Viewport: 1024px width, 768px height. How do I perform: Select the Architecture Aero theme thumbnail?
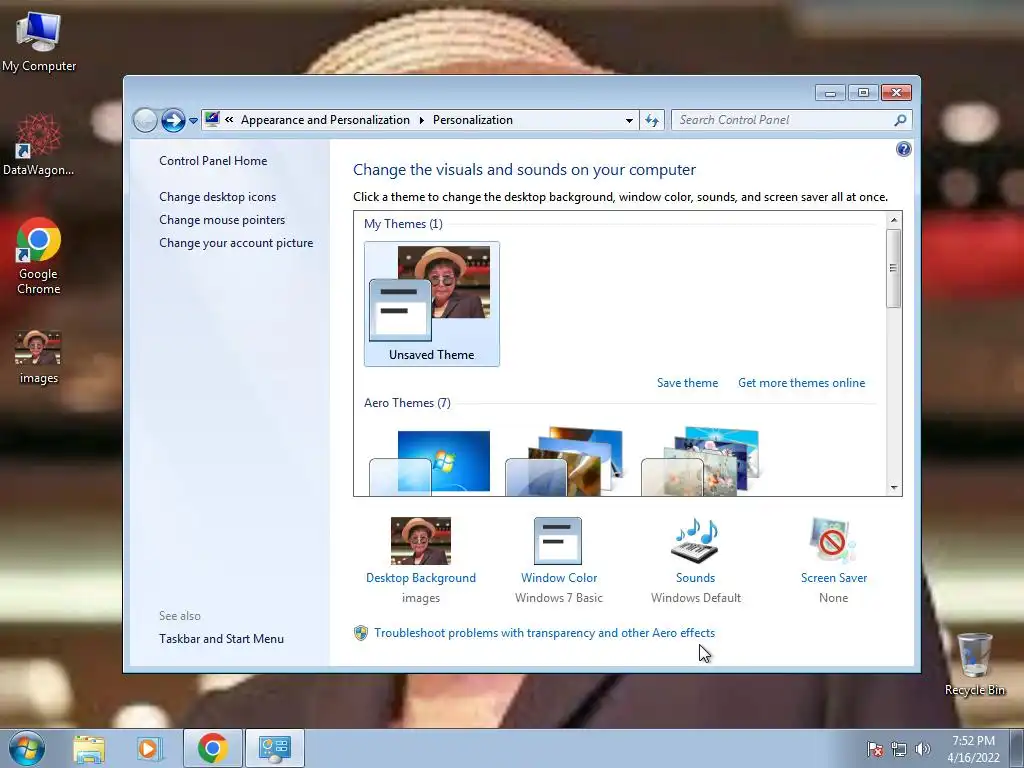(x=565, y=462)
